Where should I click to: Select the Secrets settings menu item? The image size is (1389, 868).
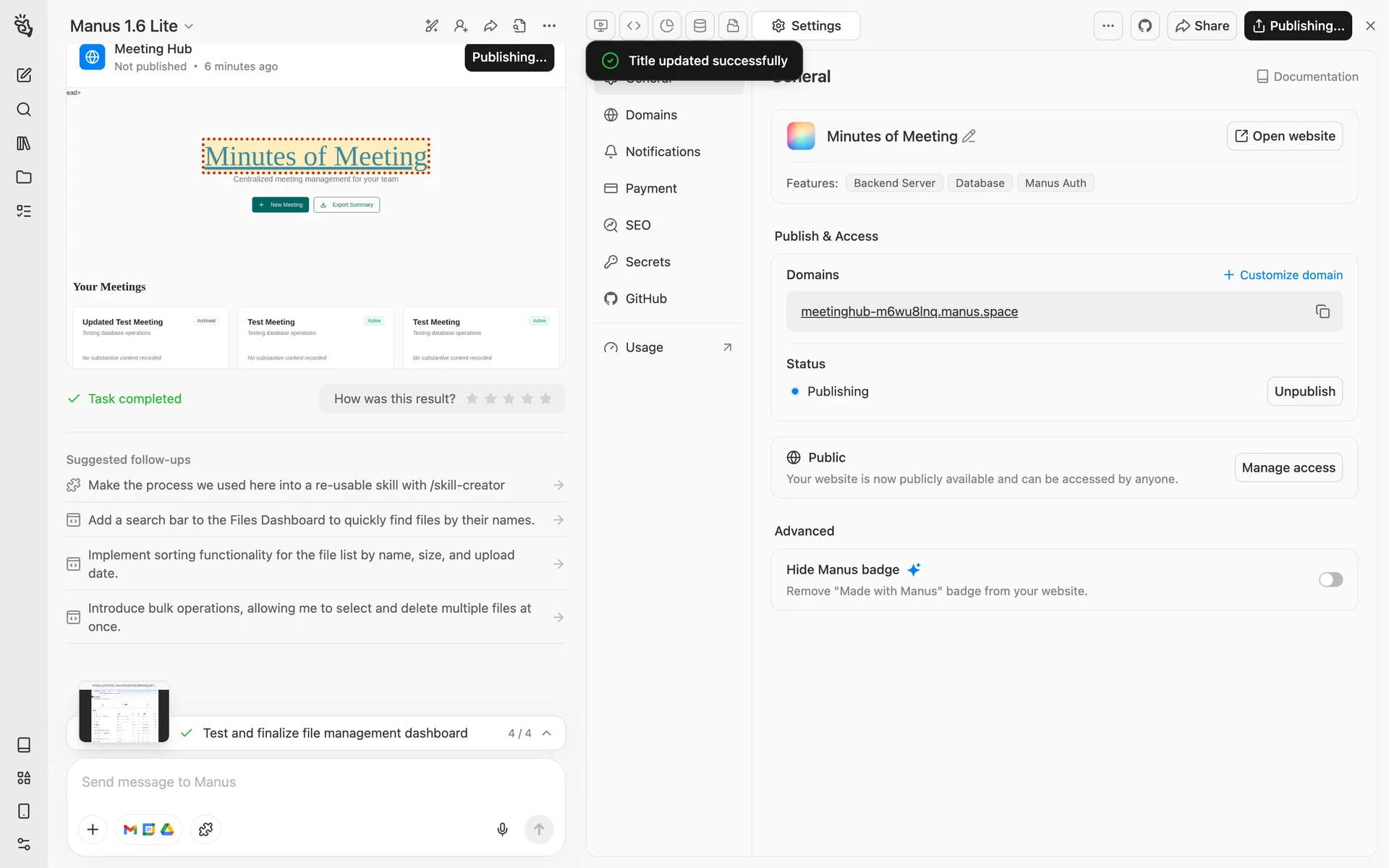coord(647,262)
